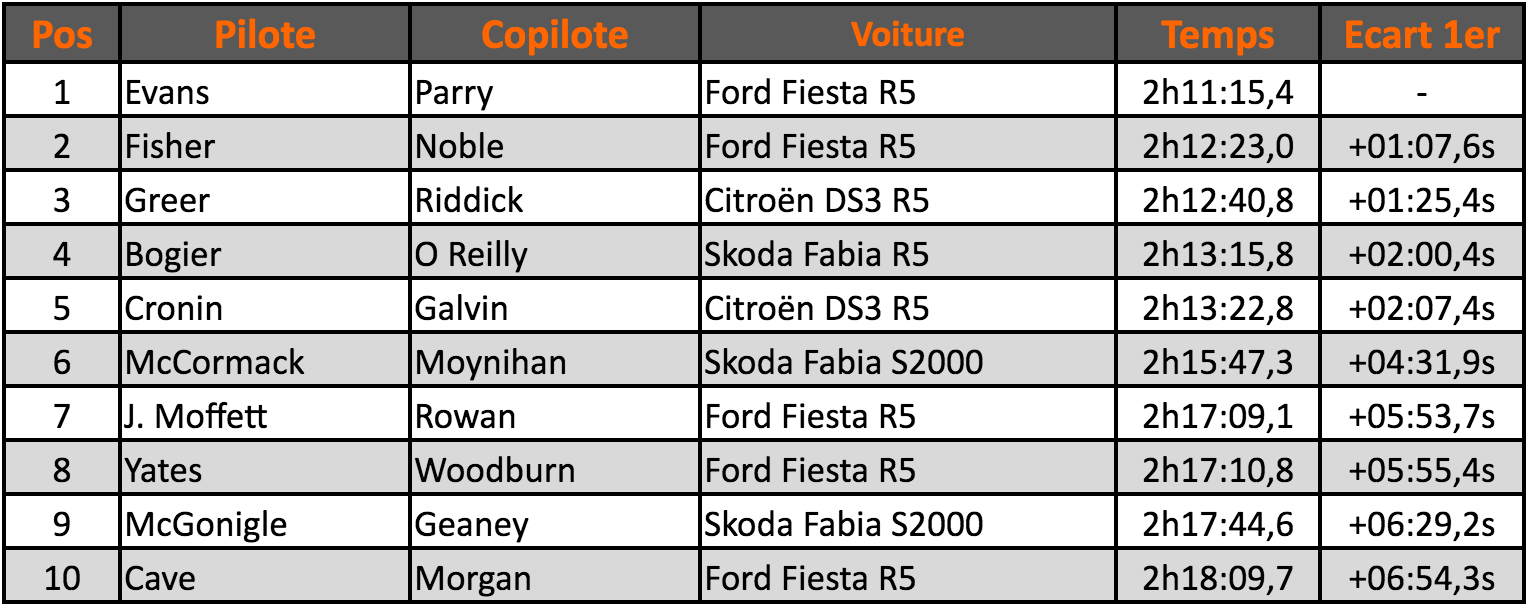Select the gap value +06:54,3s
The image size is (1528, 606).
[1421, 578]
